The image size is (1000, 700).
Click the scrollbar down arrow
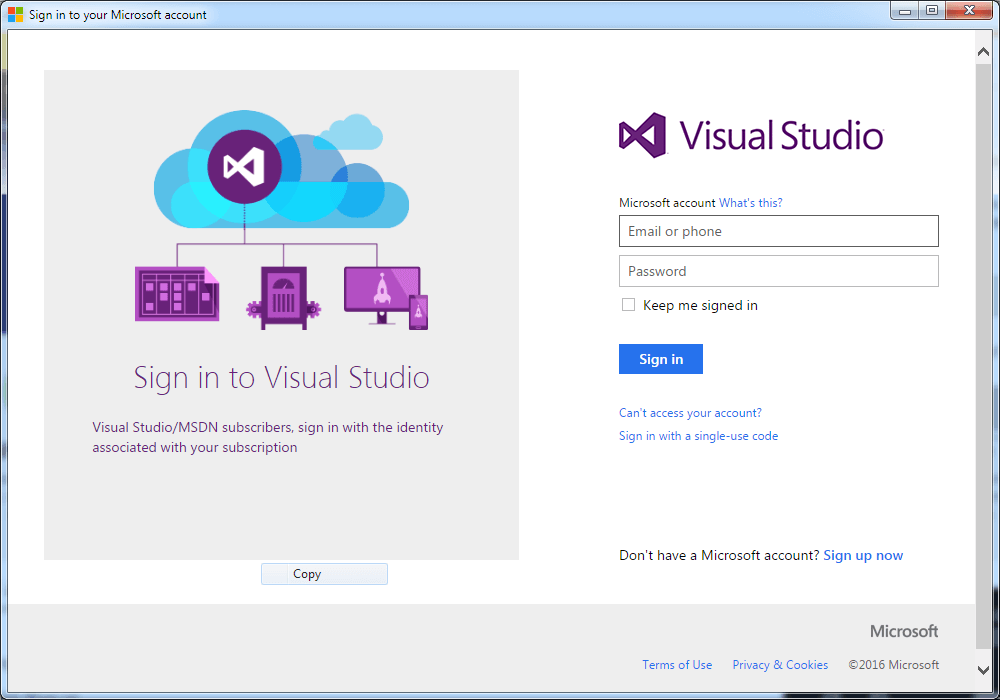(x=983, y=670)
